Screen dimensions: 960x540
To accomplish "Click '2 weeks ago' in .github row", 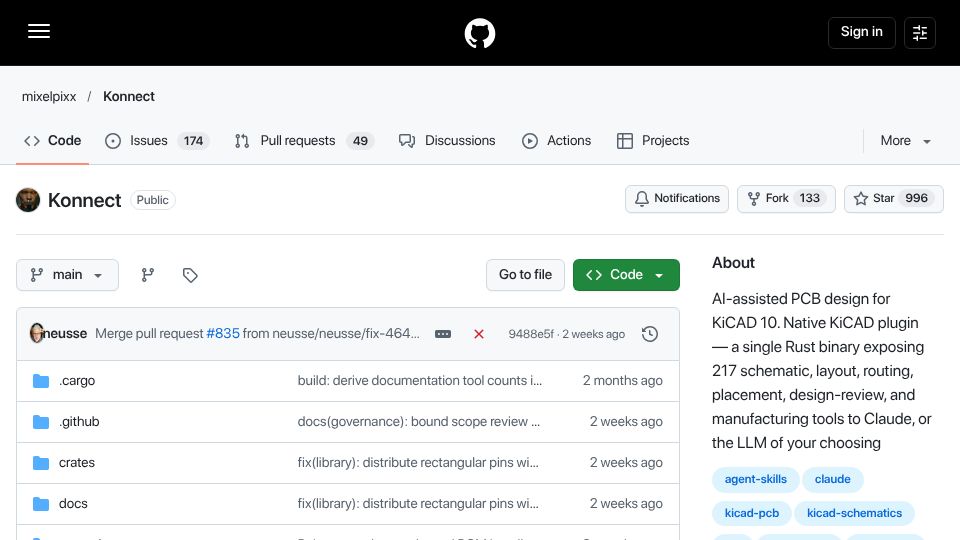I will click(x=626, y=422).
